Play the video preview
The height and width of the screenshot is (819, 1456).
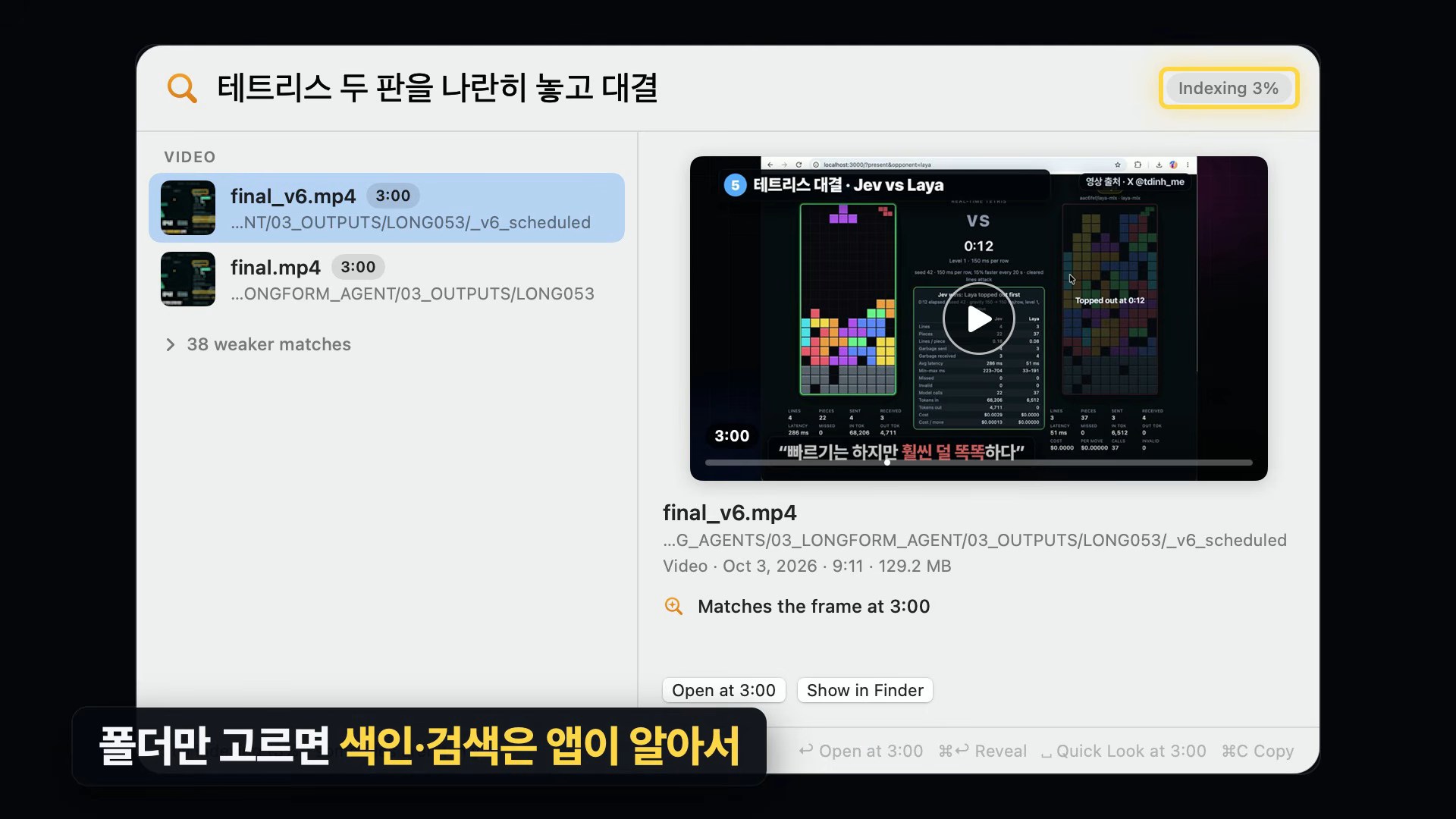click(x=978, y=319)
